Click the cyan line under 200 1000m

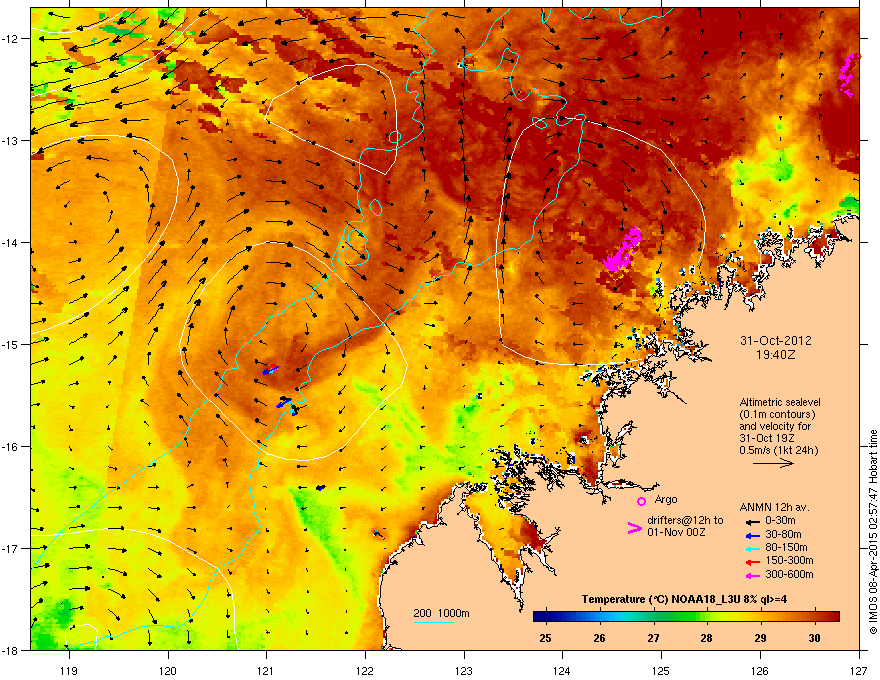(433, 622)
